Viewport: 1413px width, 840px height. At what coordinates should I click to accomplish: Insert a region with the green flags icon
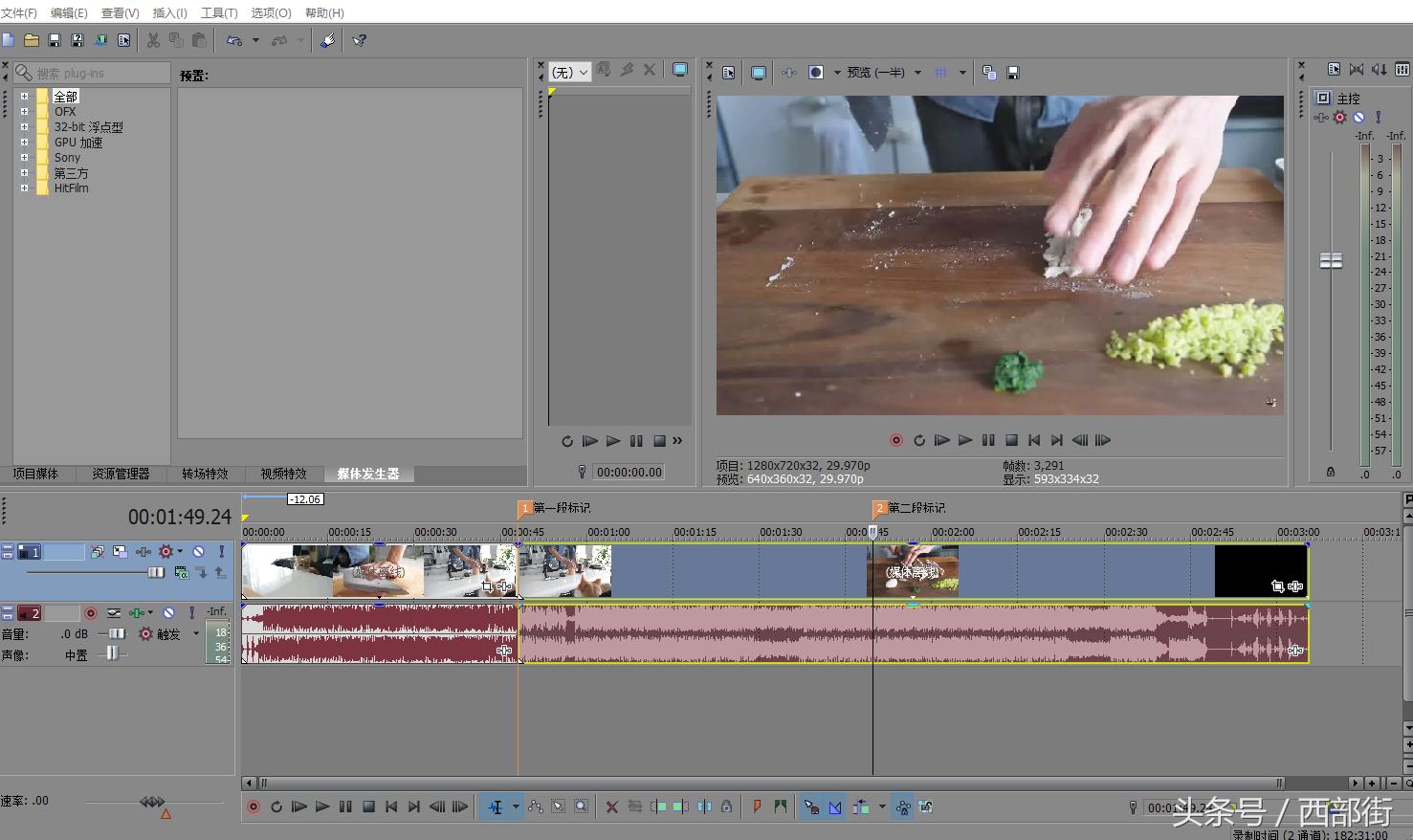pos(780,807)
